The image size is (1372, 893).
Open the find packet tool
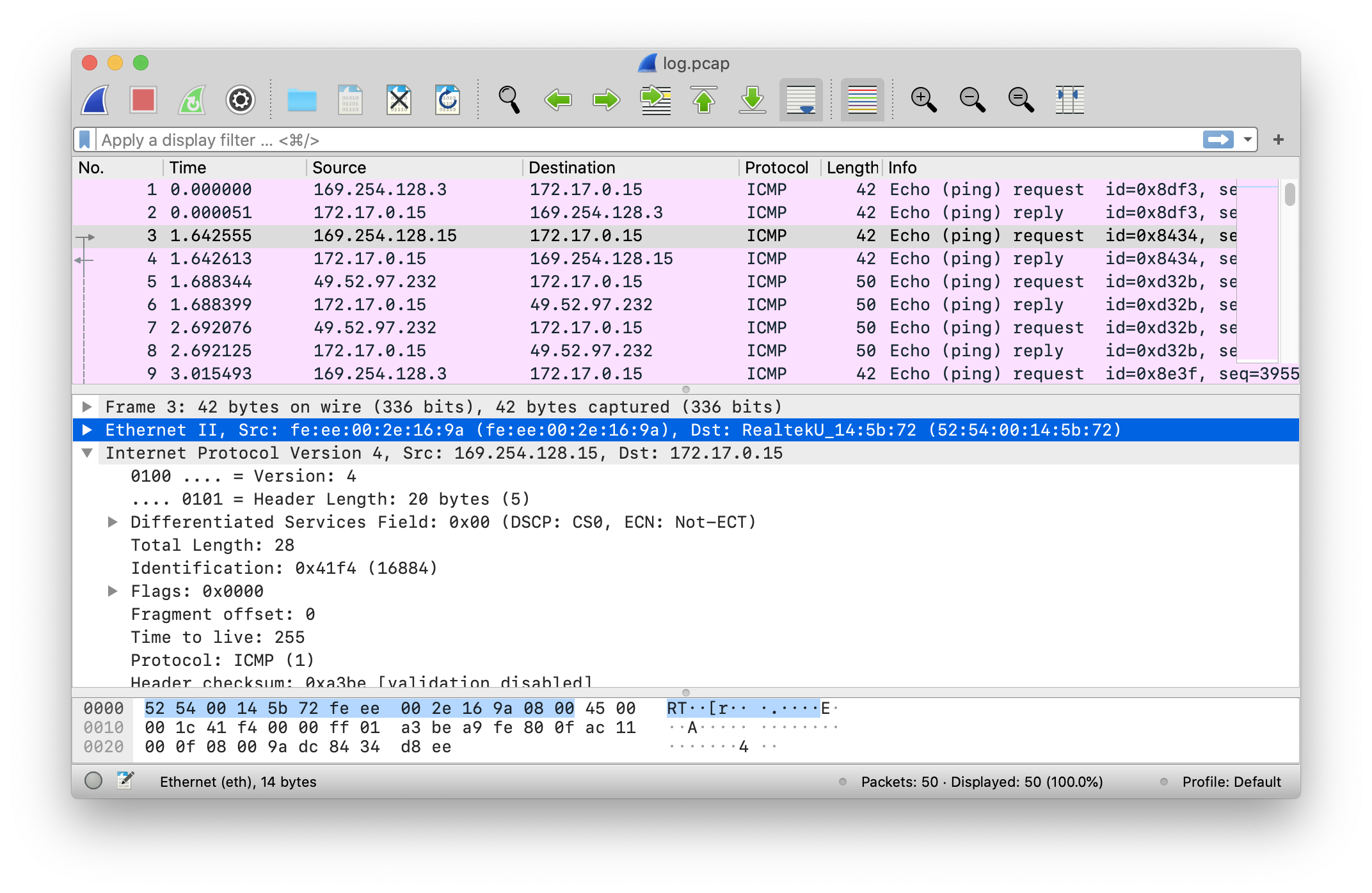[x=509, y=100]
